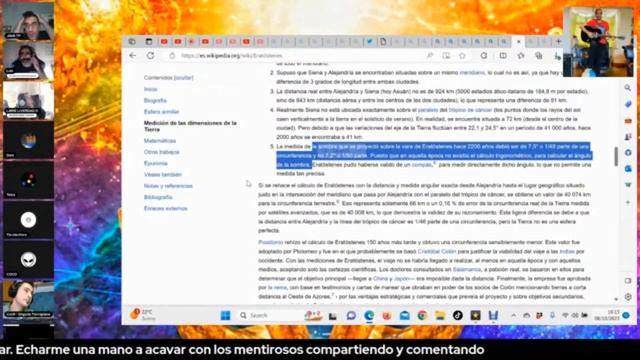The width and height of the screenshot is (640, 360).
Task: Open Mail app from taskbar
Action: coord(404,315)
